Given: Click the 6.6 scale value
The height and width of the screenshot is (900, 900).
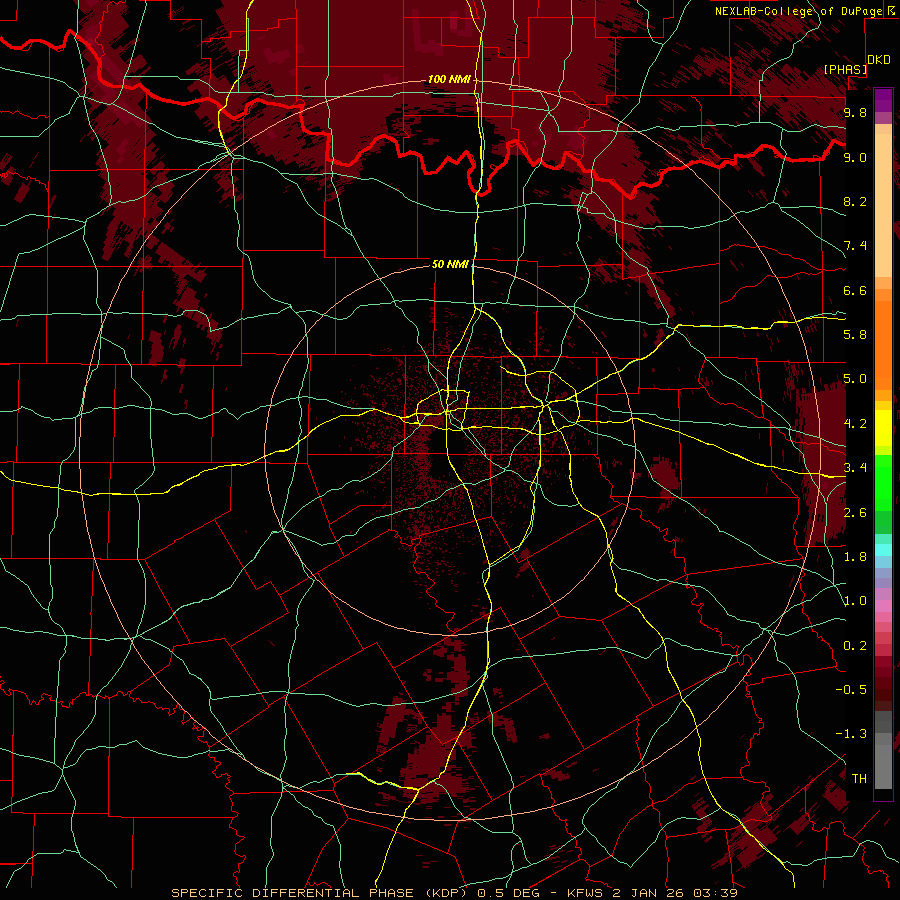Looking at the screenshot, I should (855, 290).
